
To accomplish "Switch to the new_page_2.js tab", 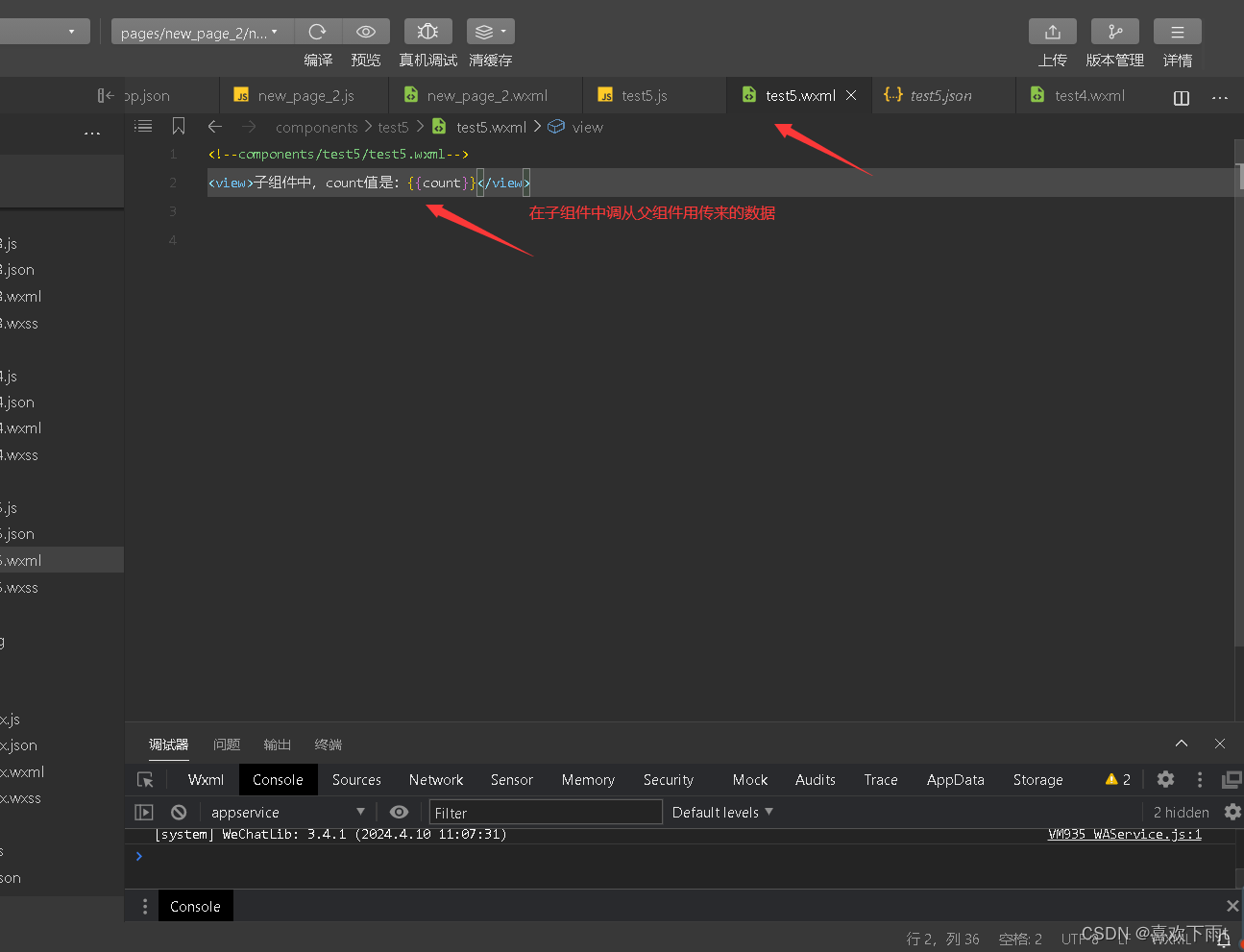I will pos(305,95).
